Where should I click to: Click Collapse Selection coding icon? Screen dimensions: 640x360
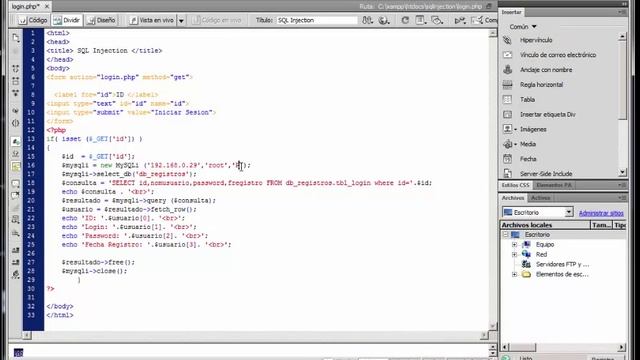point(16,81)
